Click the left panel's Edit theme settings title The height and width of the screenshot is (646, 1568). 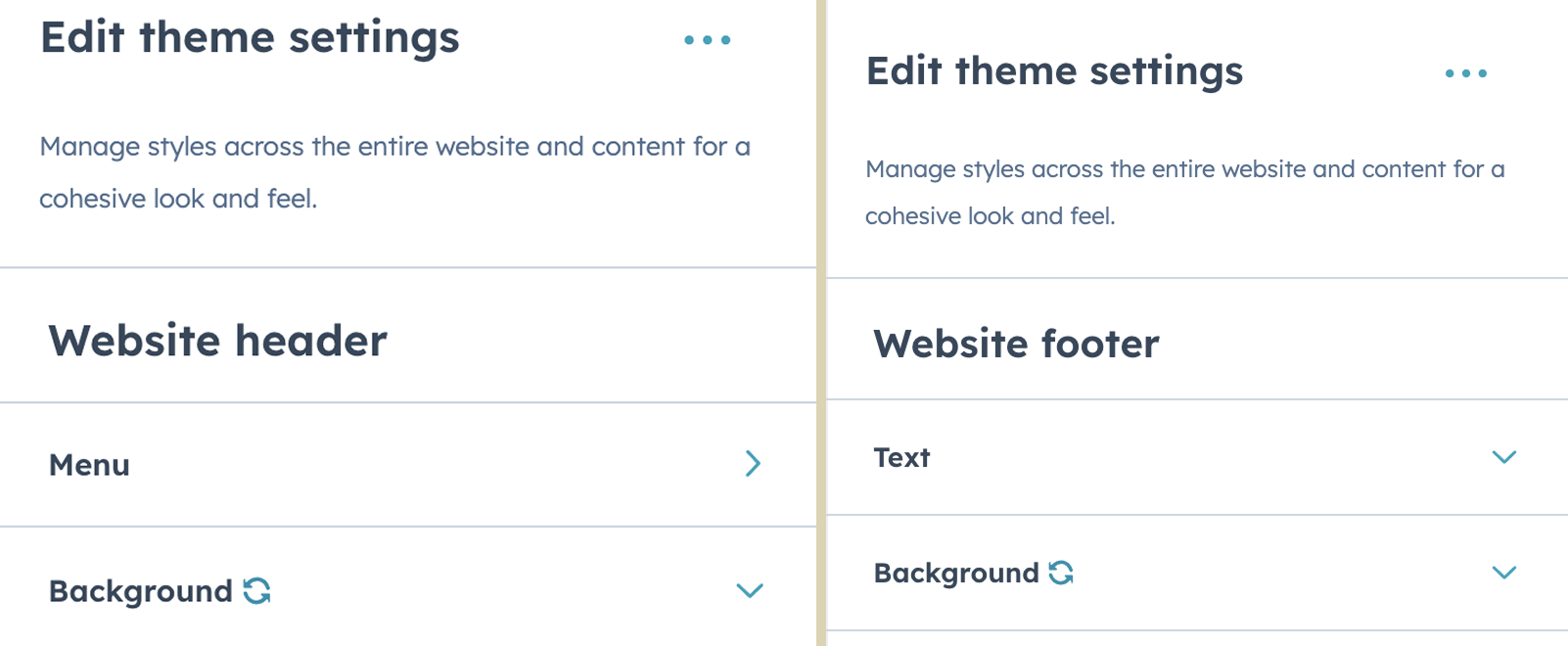click(x=250, y=38)
